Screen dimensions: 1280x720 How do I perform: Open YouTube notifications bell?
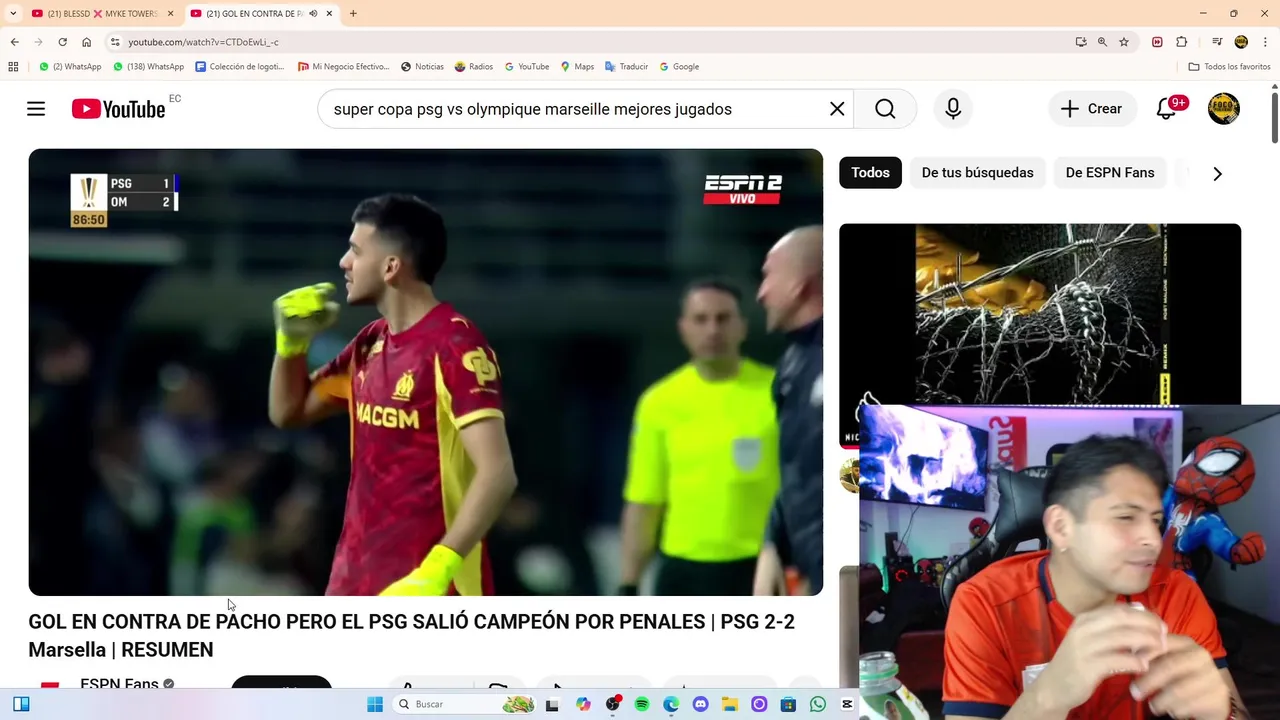coord(1166,109)
